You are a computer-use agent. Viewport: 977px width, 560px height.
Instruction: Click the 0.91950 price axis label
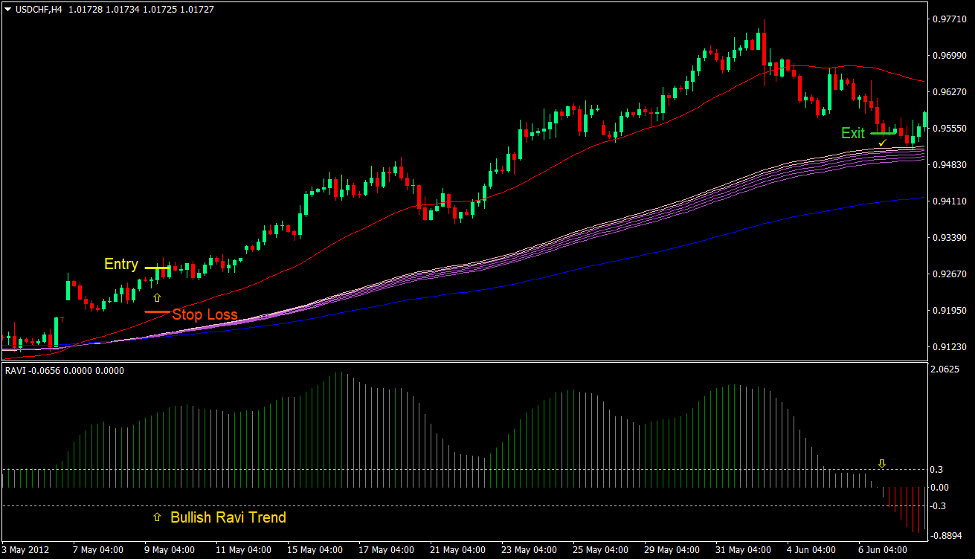(x=949, y=310)
